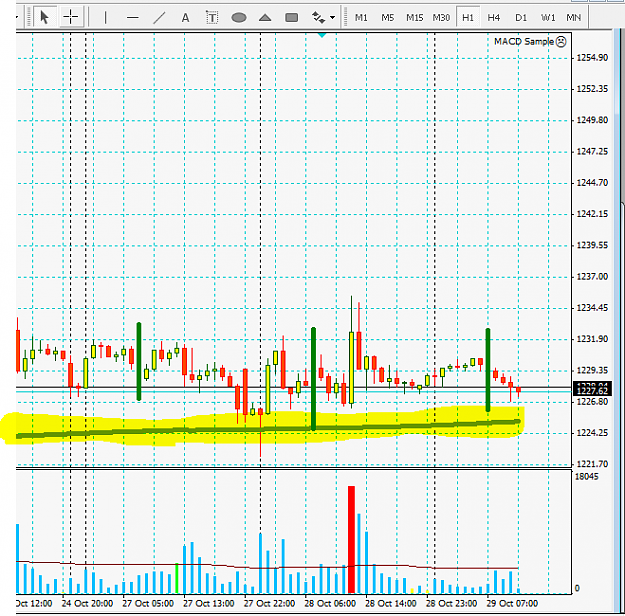Click the tall red volume bar
The height and width of the screenshot is (616, 625).
pyautogui.click(x=351, y=539)
